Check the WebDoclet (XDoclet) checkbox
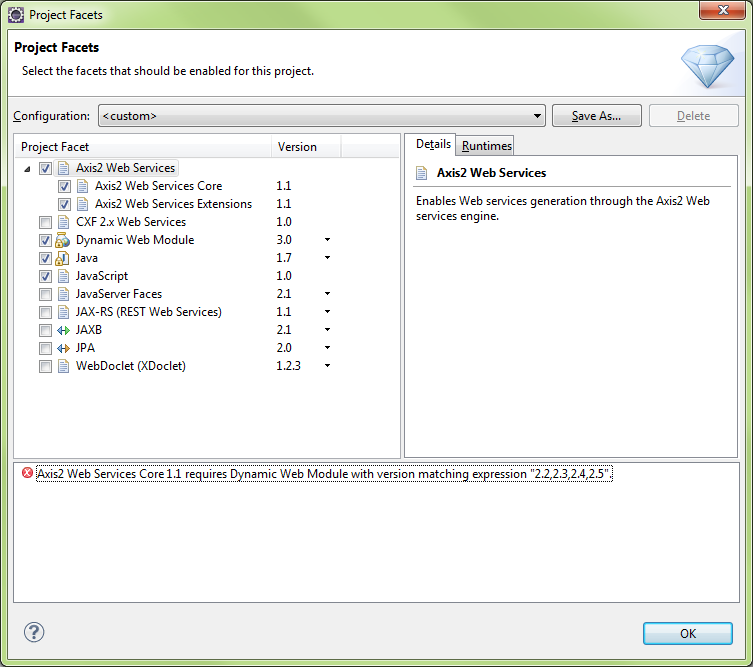 (x=45, y=366)
